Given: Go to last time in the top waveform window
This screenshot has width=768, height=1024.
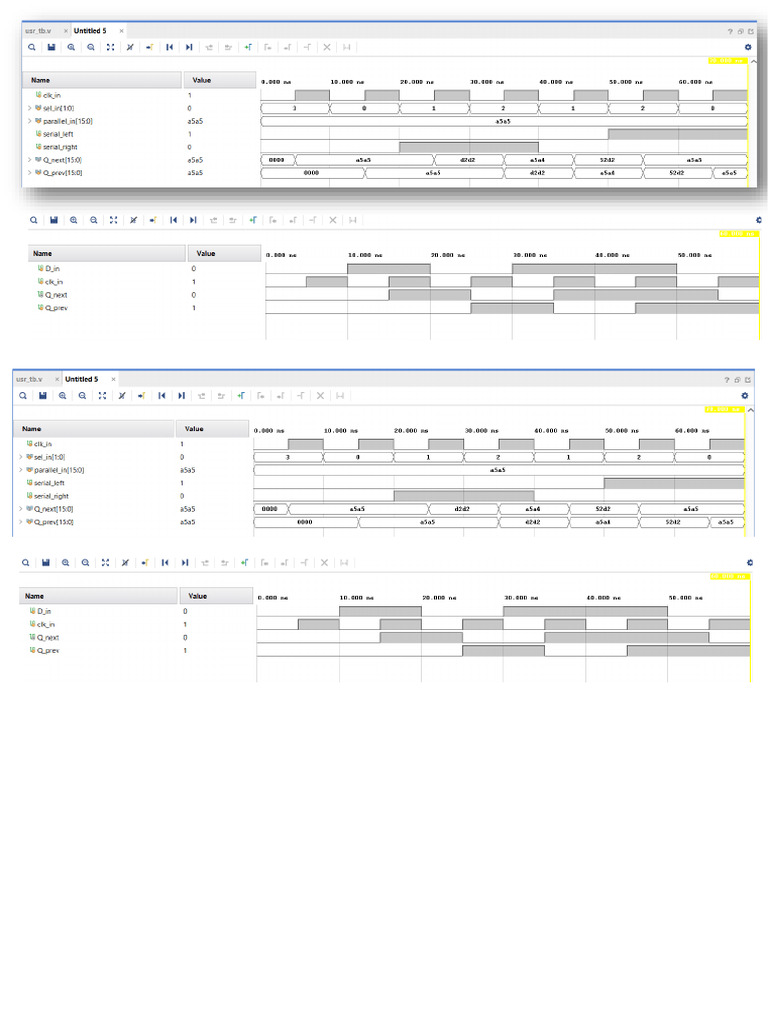Looking at the screenshot, I should click(x=189, y=47).
